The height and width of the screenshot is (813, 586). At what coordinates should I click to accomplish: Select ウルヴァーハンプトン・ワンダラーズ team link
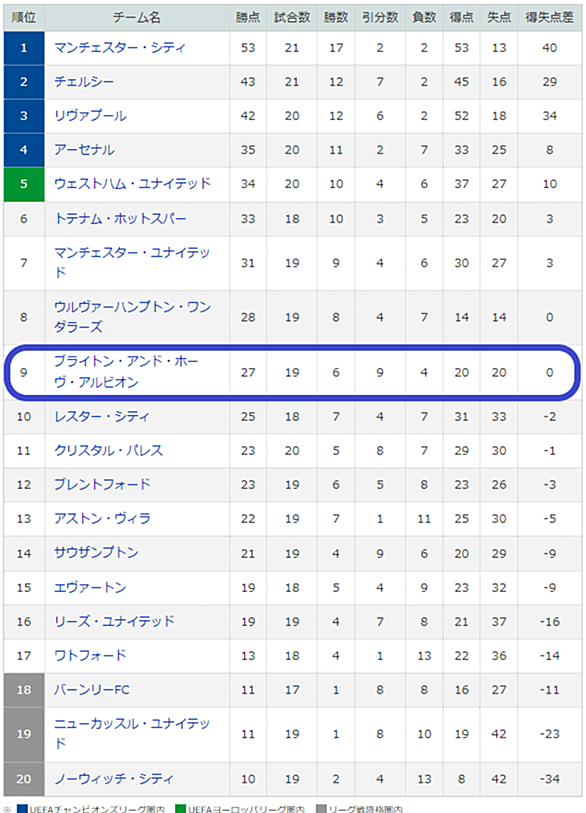point(132,317)
